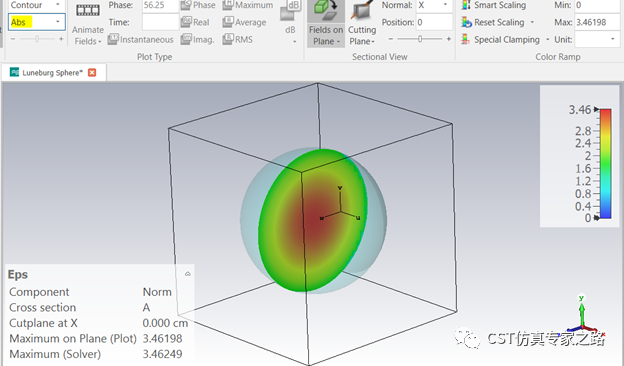Select the Real part plot option
This screenshot has height=366, width=624.
pos(195,22)
